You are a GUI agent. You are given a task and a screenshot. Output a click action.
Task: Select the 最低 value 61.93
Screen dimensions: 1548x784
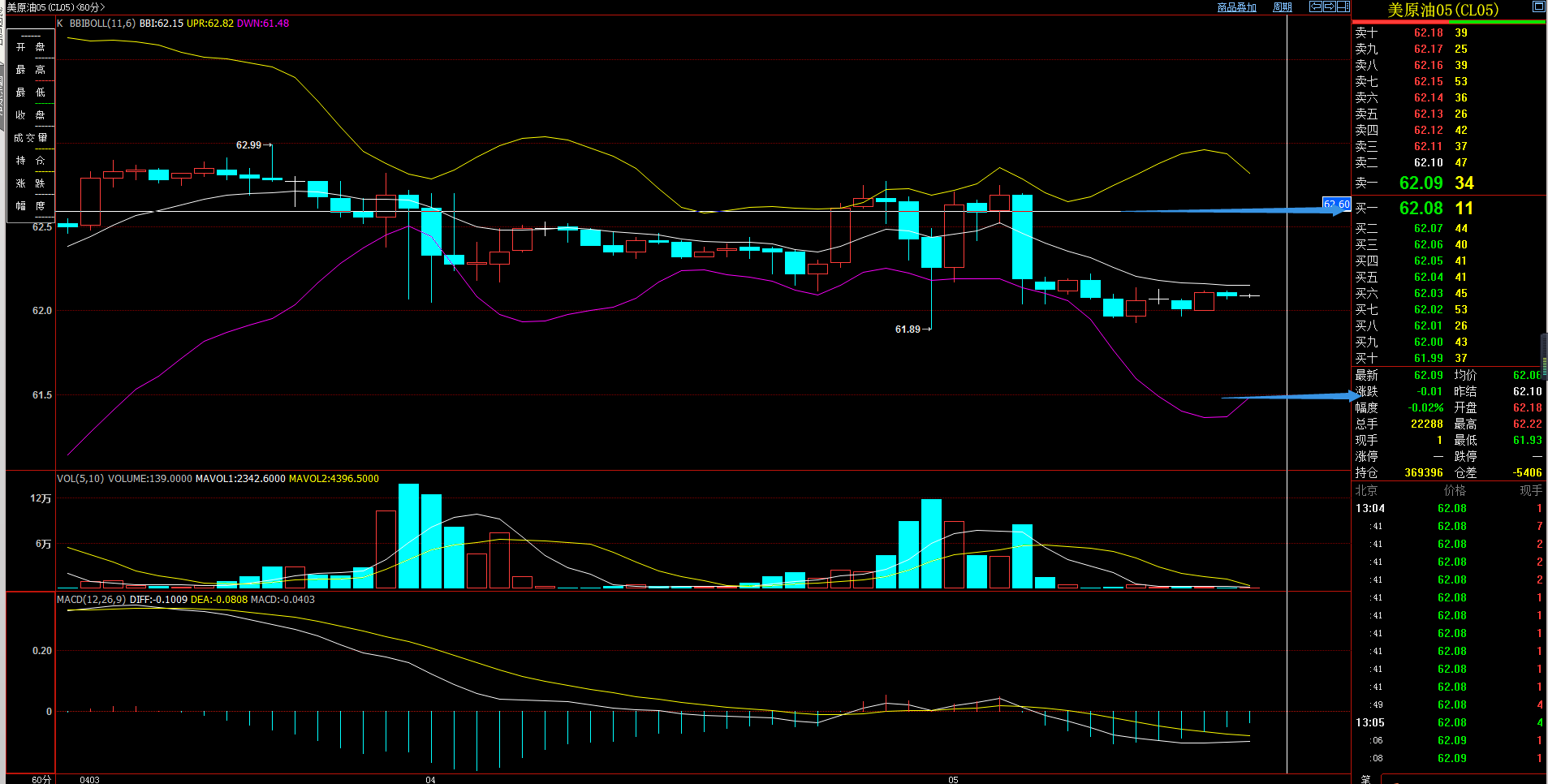[x=1528, y=440]
